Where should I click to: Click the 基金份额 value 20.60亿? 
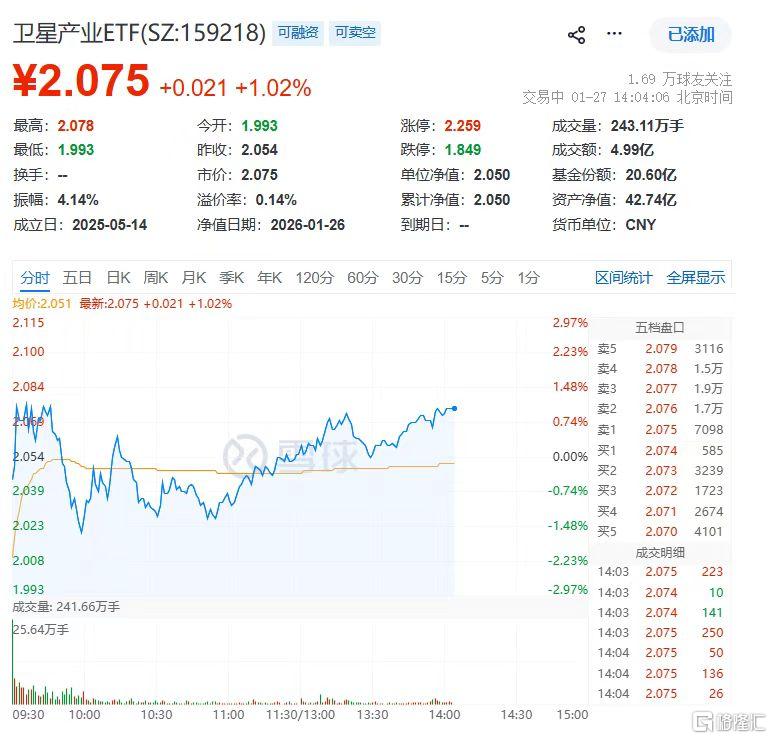[651, 175]
